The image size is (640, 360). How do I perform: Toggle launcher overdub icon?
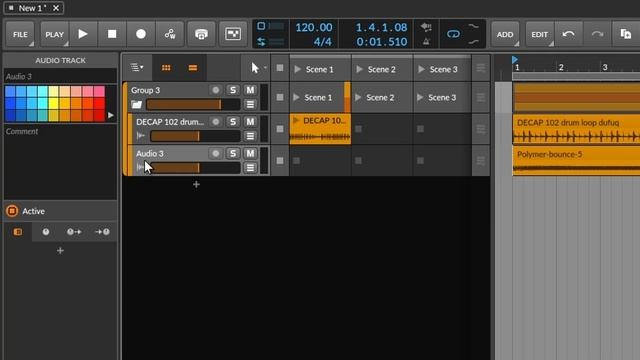point(201,34)
